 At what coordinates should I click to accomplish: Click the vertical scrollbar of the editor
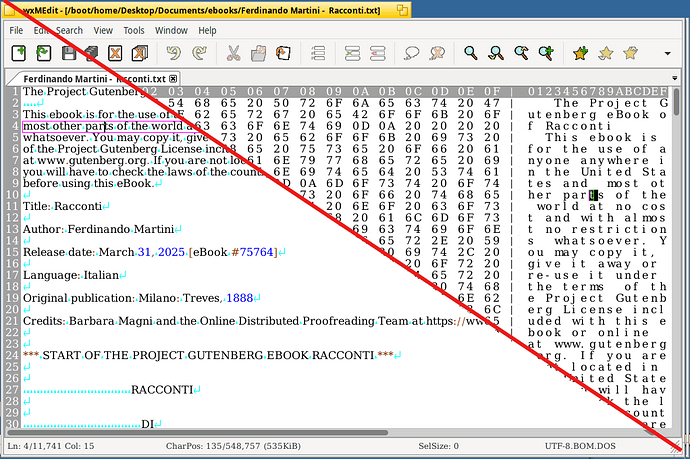click(x=677, y=250)
